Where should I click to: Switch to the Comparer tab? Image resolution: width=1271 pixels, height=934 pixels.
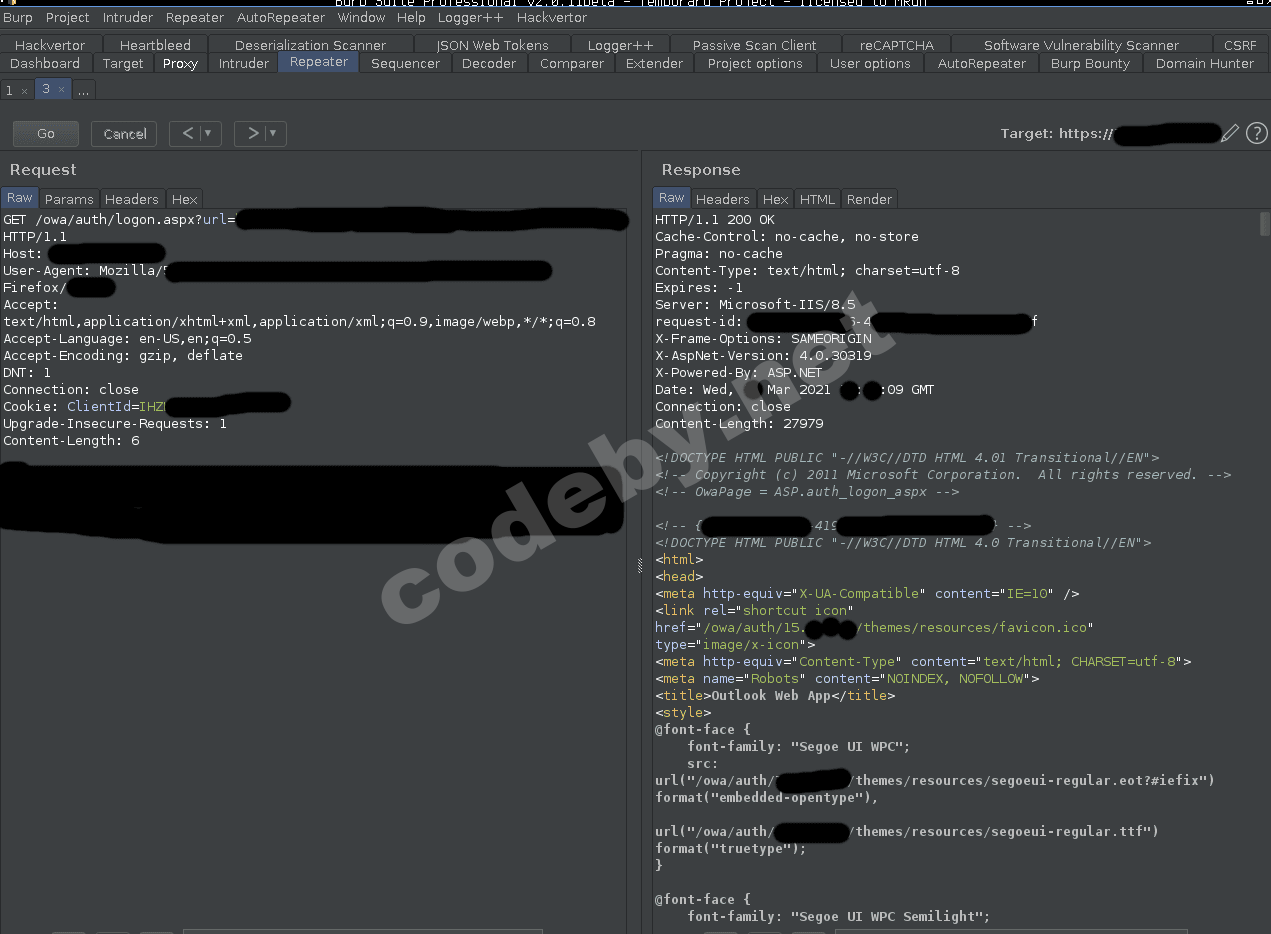[x=571, y=63]
